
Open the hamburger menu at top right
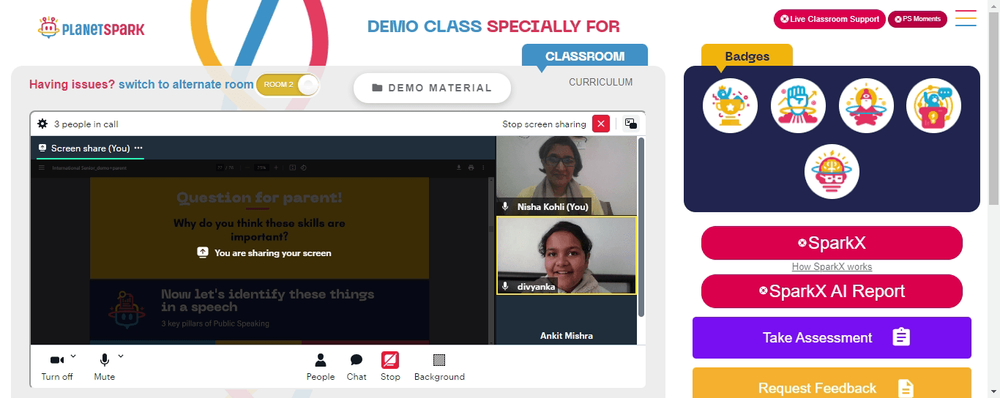(966, 18)
